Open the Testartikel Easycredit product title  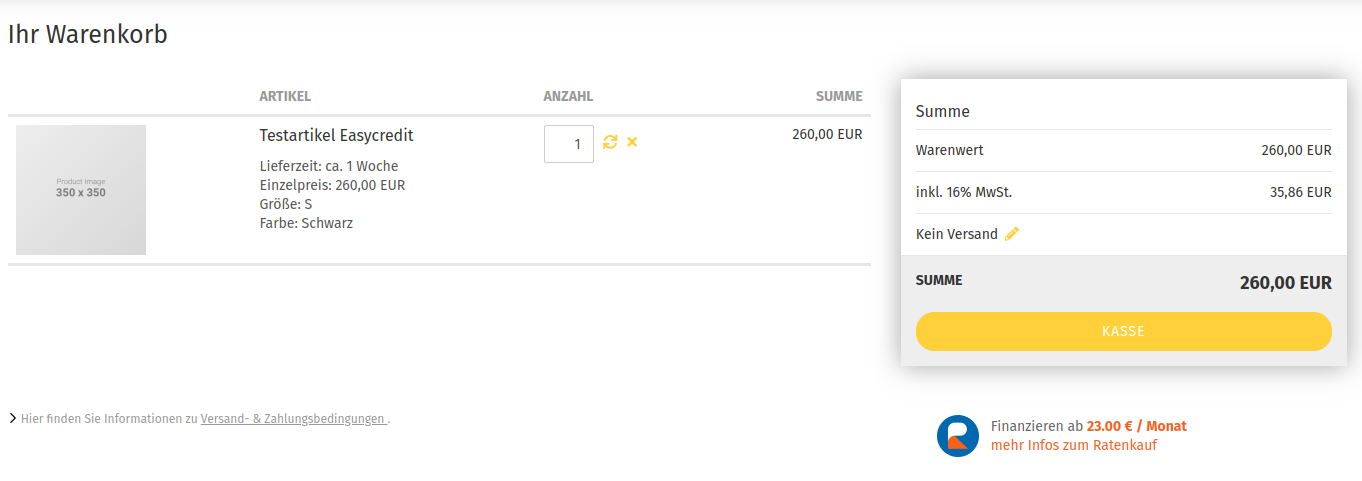[336, 135]
